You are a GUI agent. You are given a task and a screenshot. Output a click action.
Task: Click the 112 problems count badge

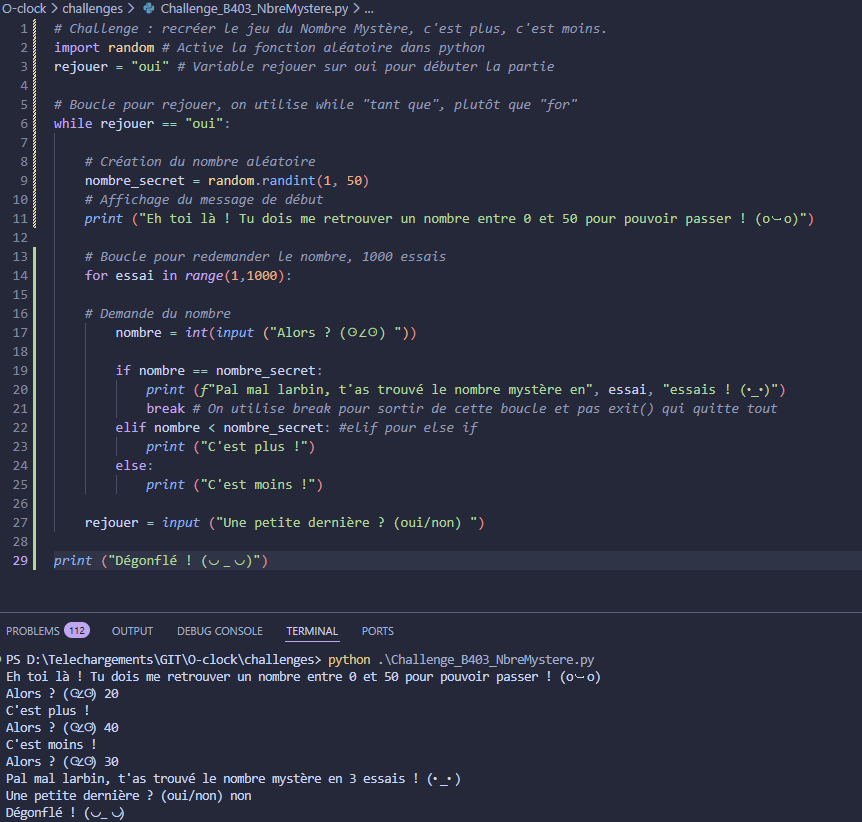point(76,631)
